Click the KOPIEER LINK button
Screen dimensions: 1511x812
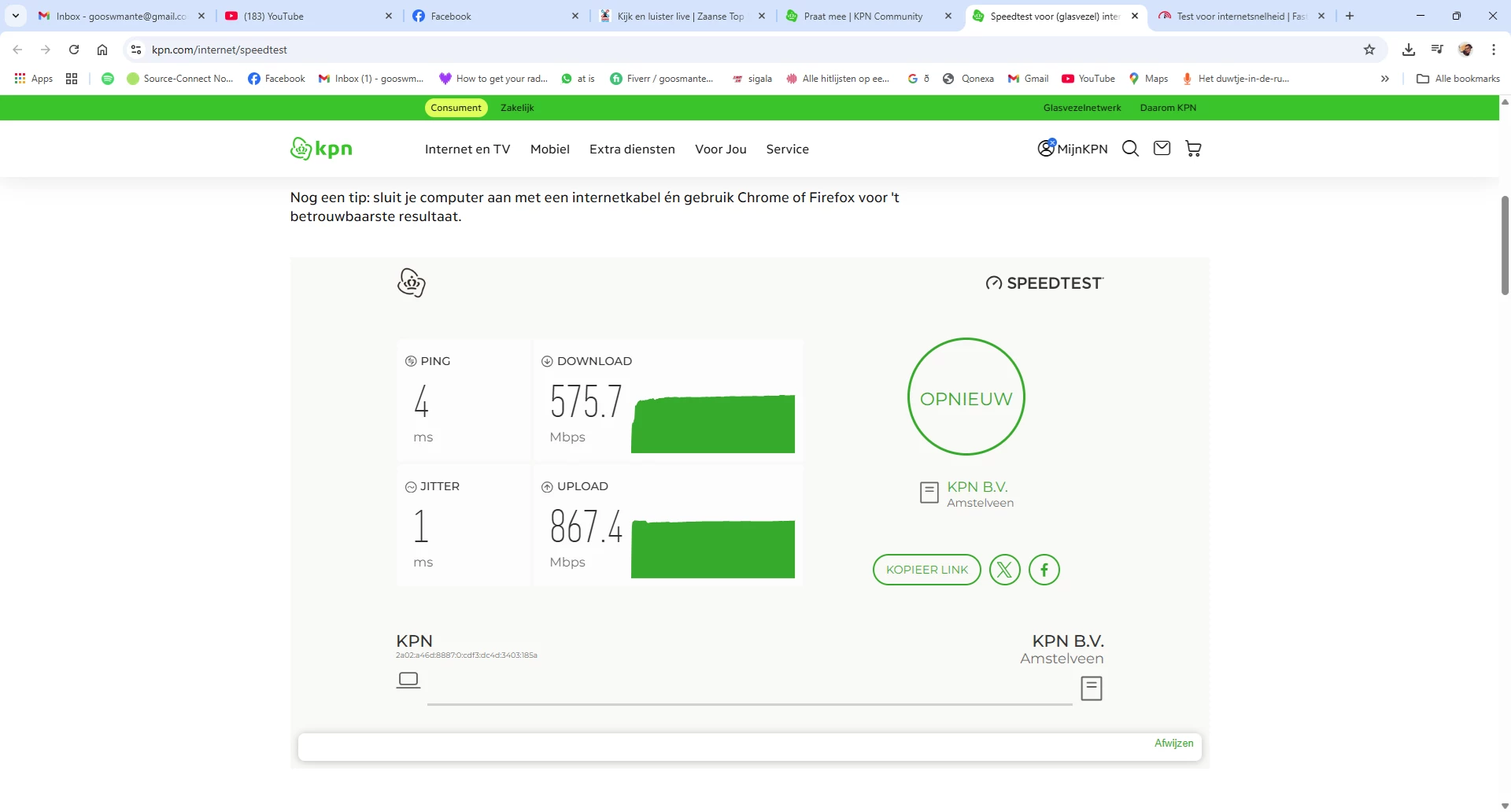coord(927,570)
